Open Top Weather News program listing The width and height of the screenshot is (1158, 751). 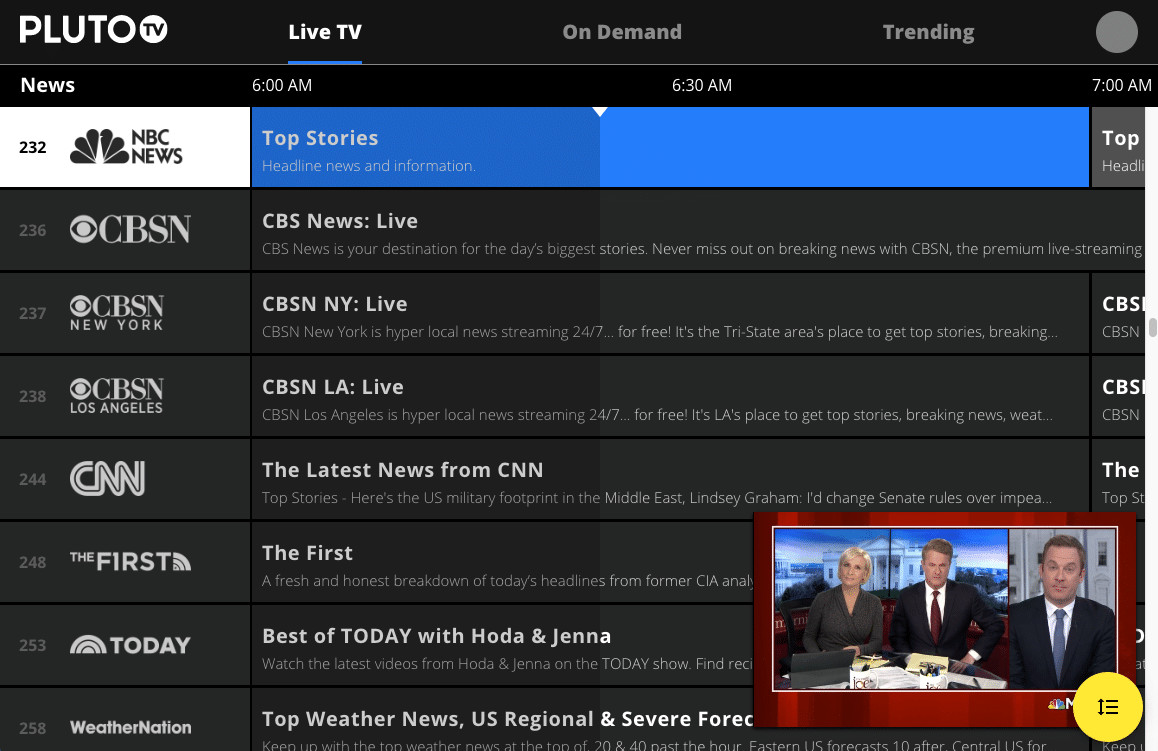coord(502,720)
